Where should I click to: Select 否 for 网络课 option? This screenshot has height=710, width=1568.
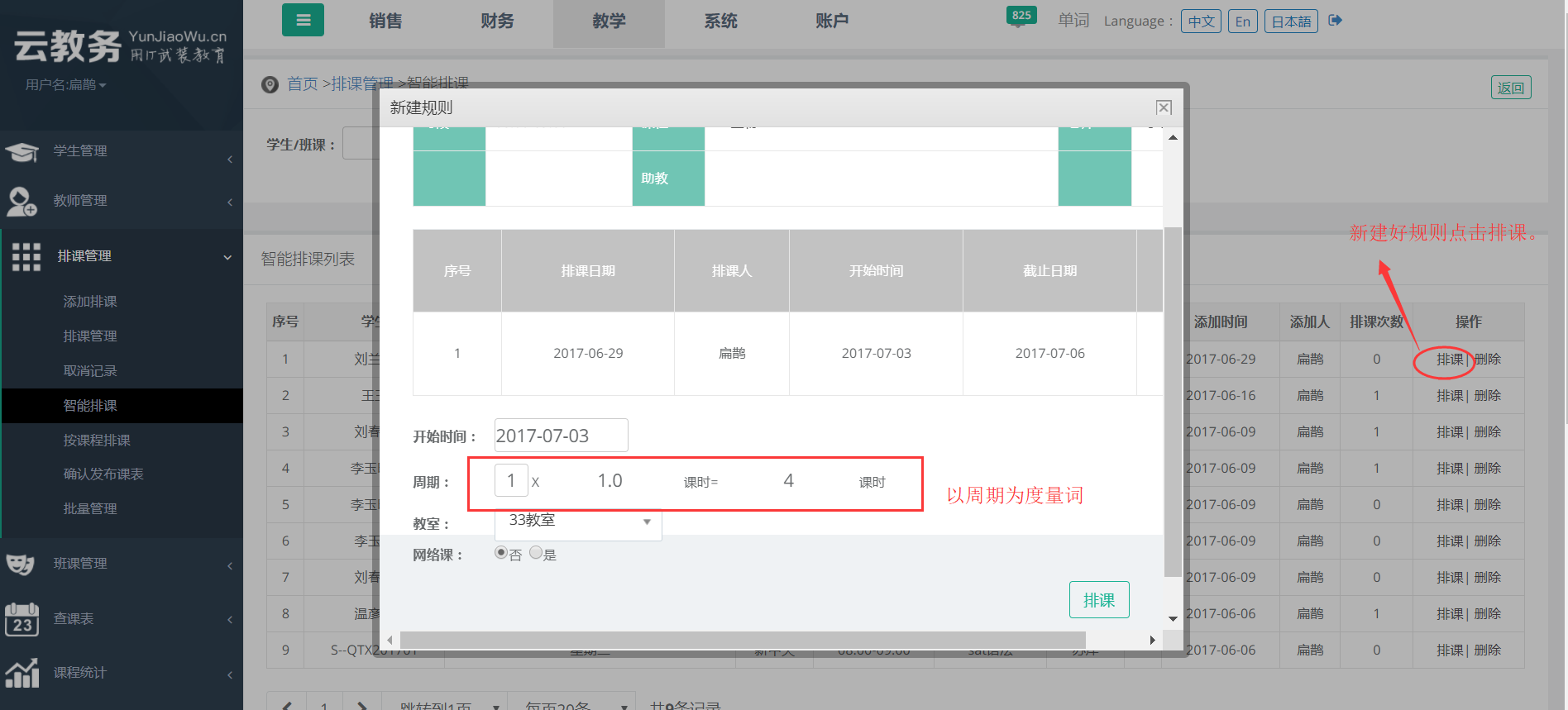pos(501,553)
